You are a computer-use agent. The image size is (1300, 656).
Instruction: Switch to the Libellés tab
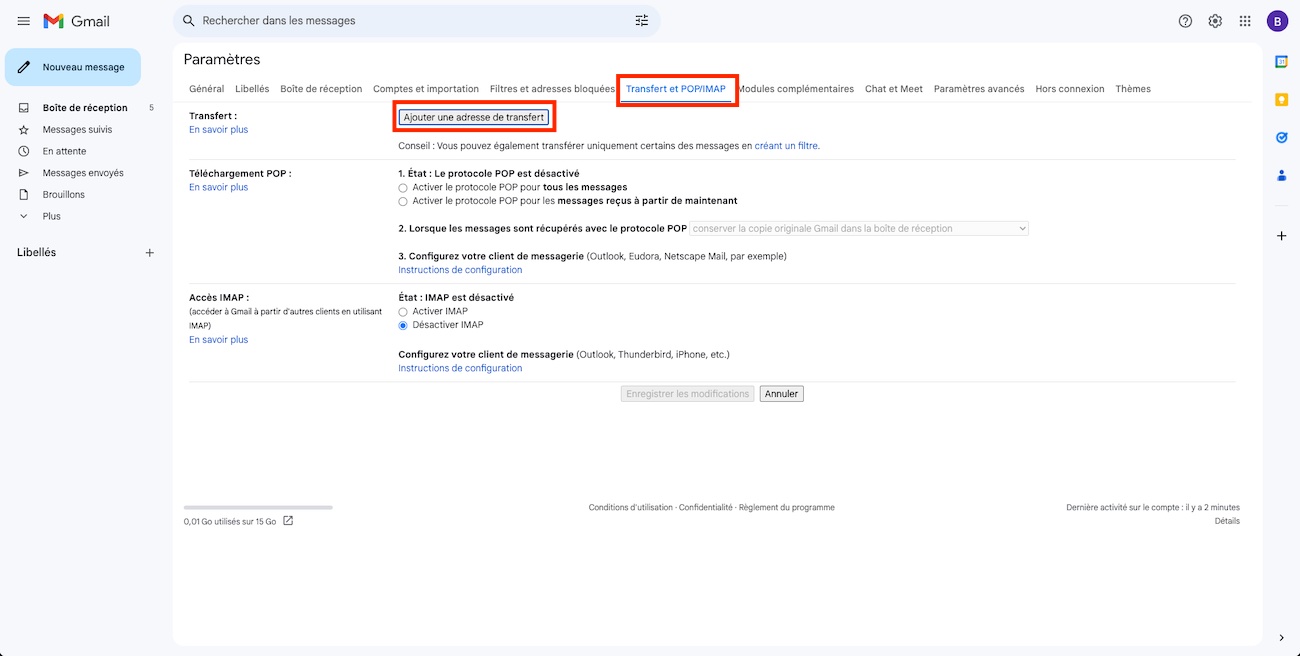[252, 89]
